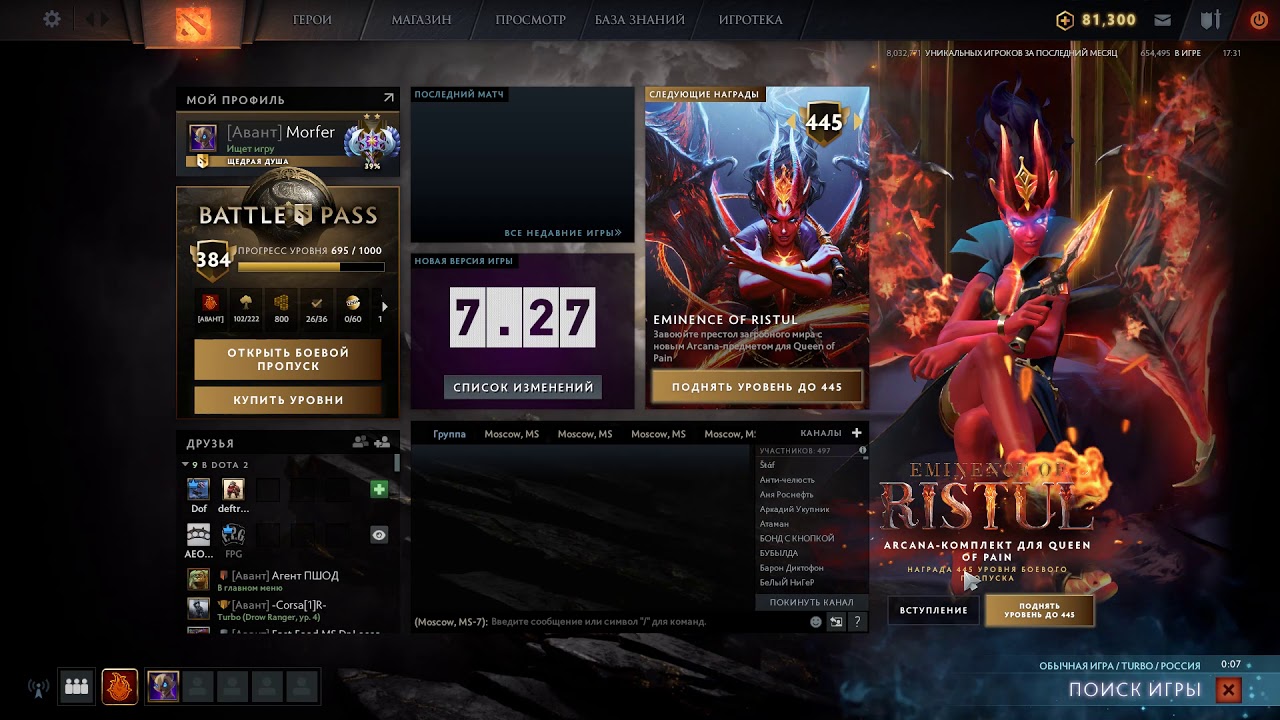Click Список изменений button
Viewport: 1280px width, 720px height.
[523, 387]
